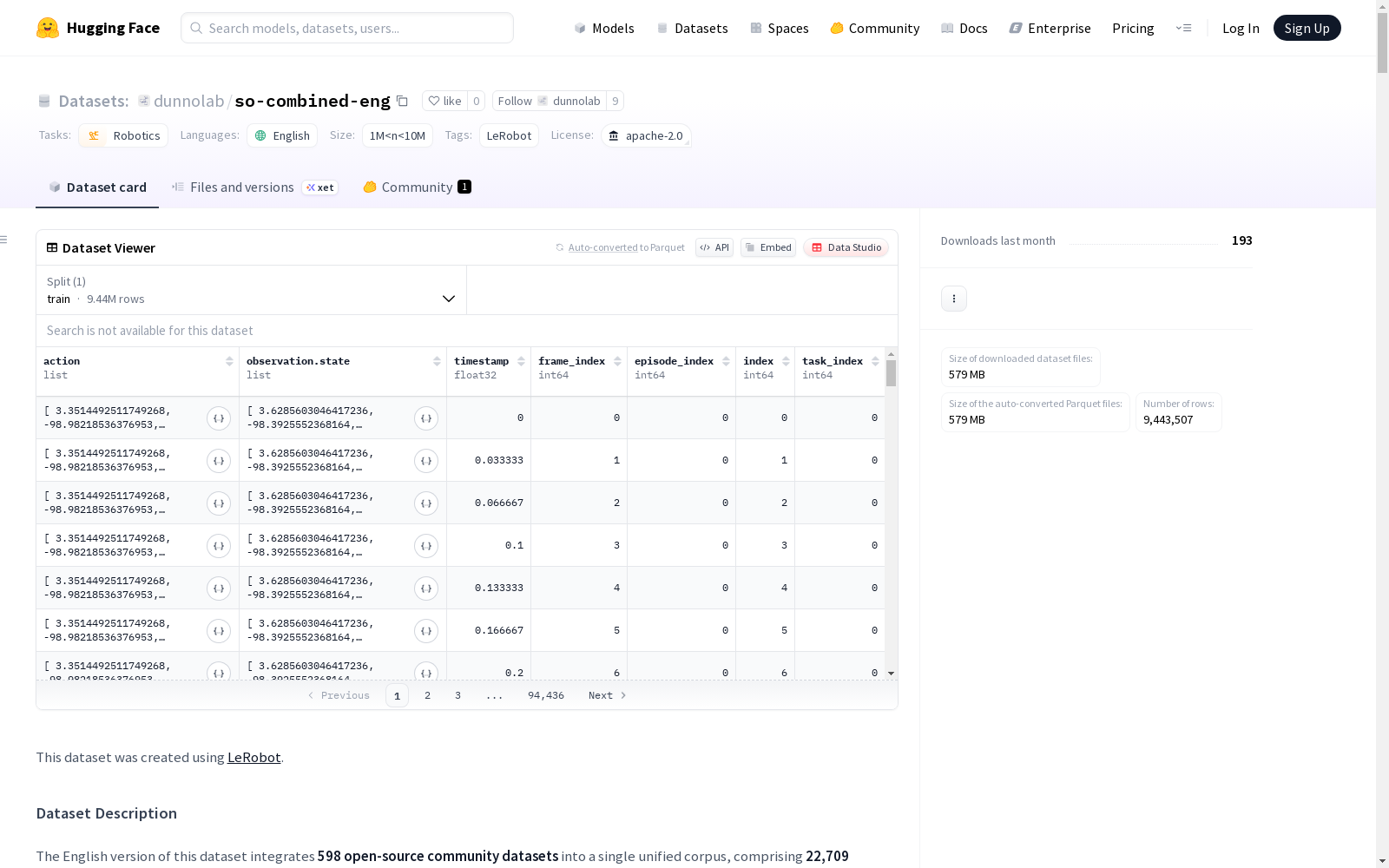Switch to the Dataset card tab
Image resolution: width=1389 pixels, height=868 pixels.
coord(97,187)
